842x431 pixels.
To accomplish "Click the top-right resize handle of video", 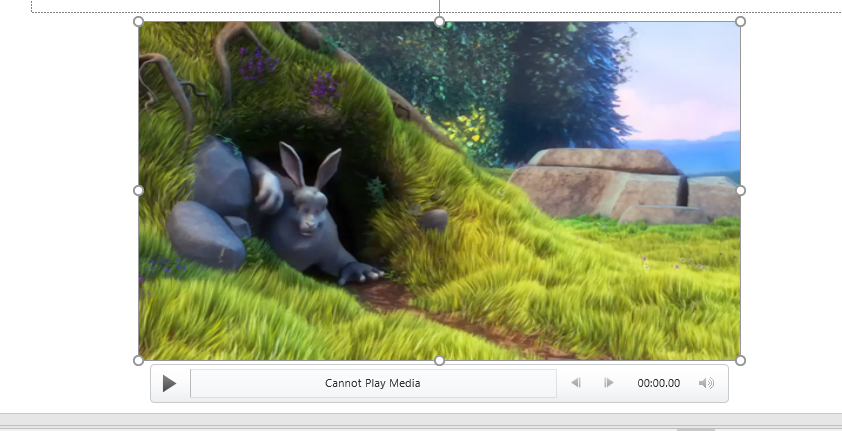I will [x=741, y=21].
